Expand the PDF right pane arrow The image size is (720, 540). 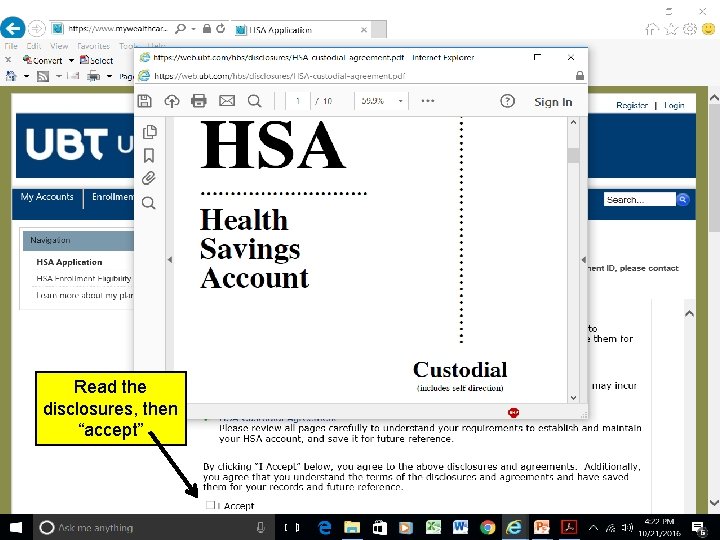click(x=584, y=260)
